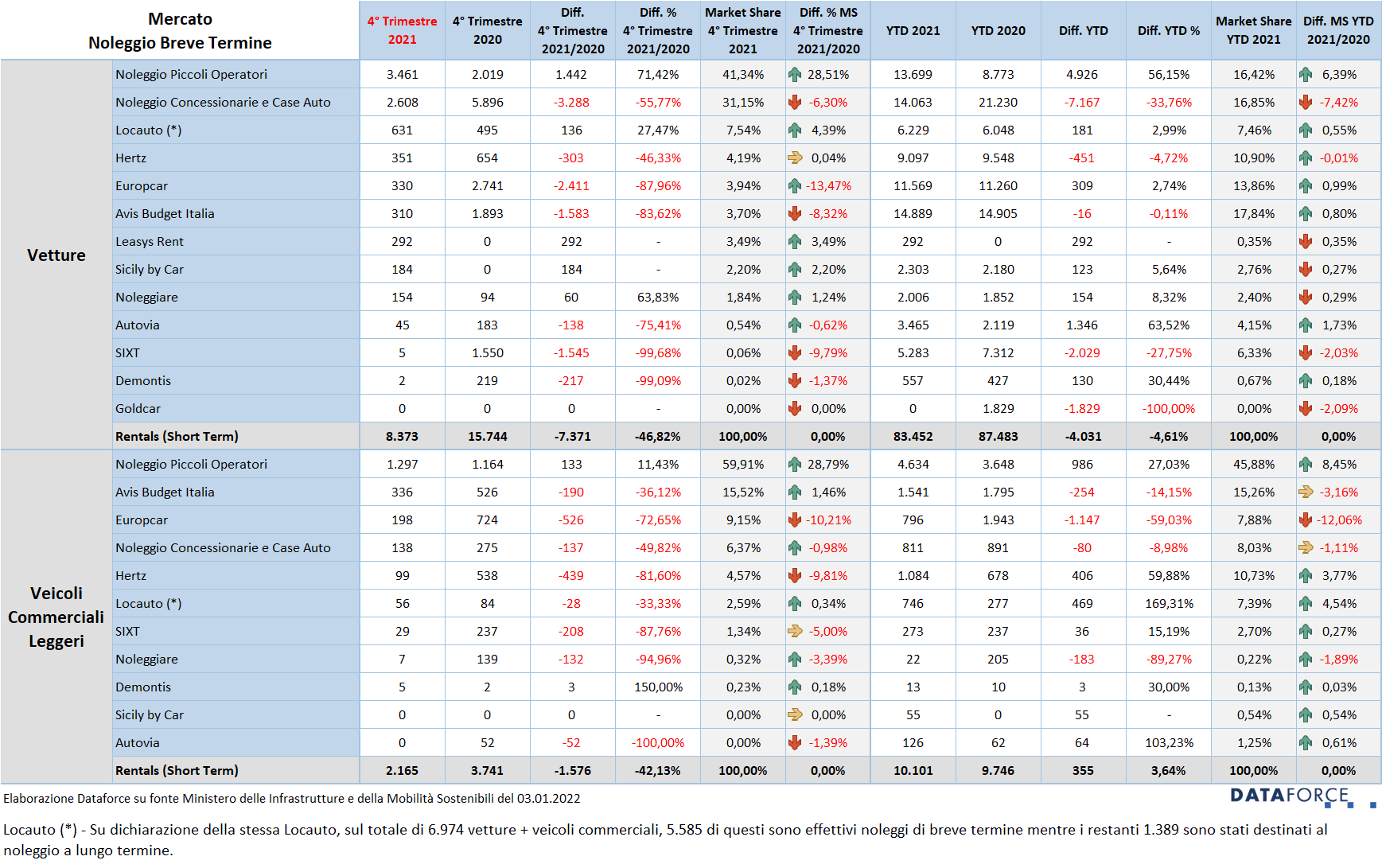This screenshot has height=868, width=1382.
Task: Click red arrow beside -12,06%
Action: tap(1306, 520)
